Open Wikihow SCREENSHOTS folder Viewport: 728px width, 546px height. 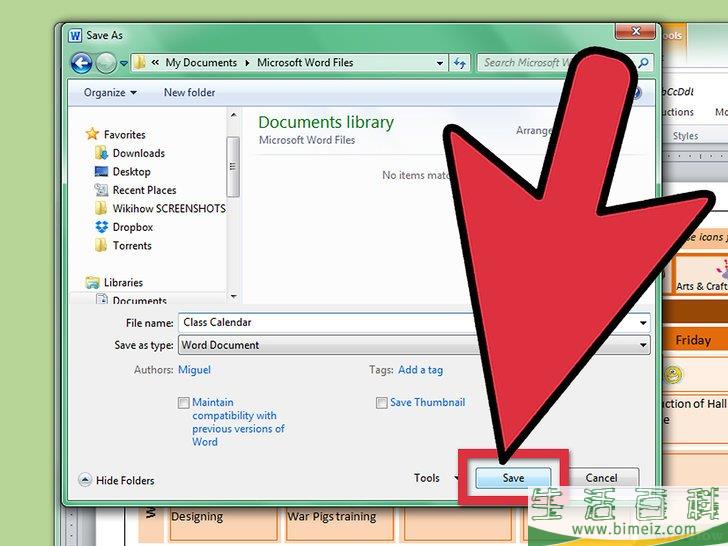pos(169,209)
